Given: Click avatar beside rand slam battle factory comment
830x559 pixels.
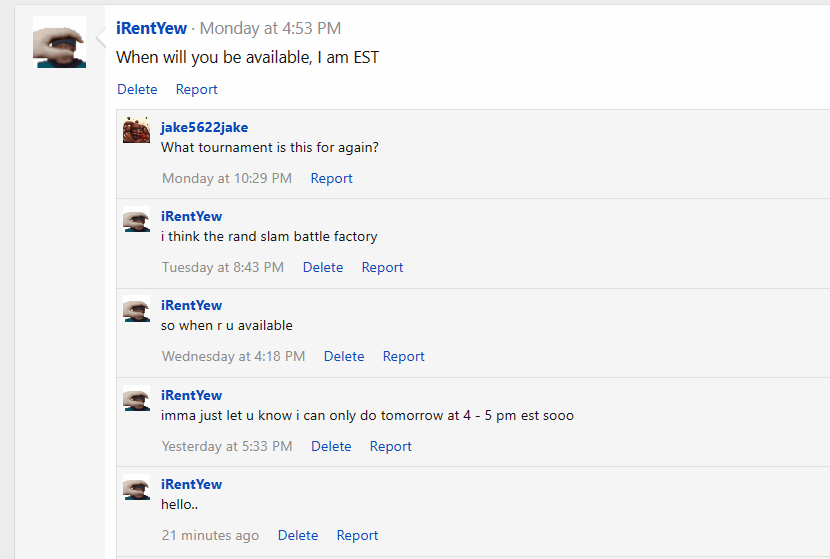Looking at the screenshot, I should pyautogui.click(x=137, y=219).
